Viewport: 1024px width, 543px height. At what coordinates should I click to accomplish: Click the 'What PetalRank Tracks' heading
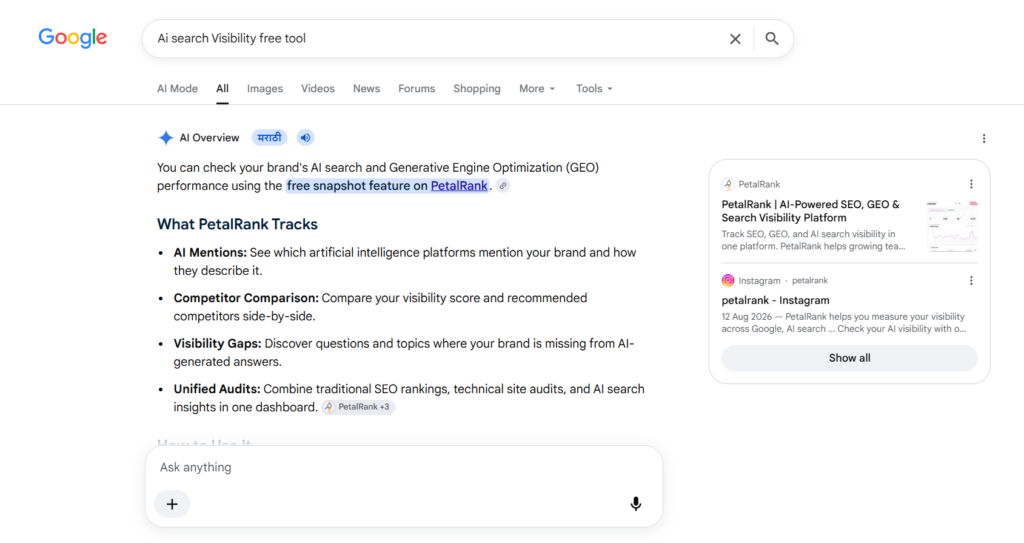point(237,224)
